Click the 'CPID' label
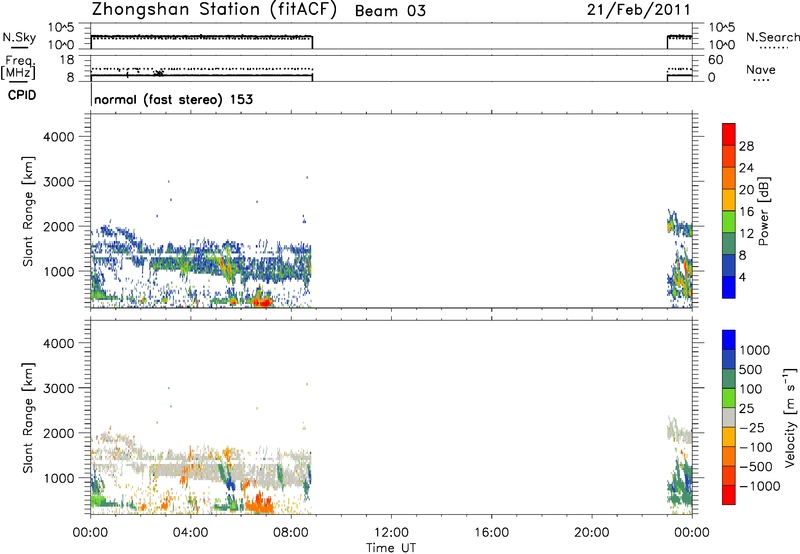 tap(22, 95)
